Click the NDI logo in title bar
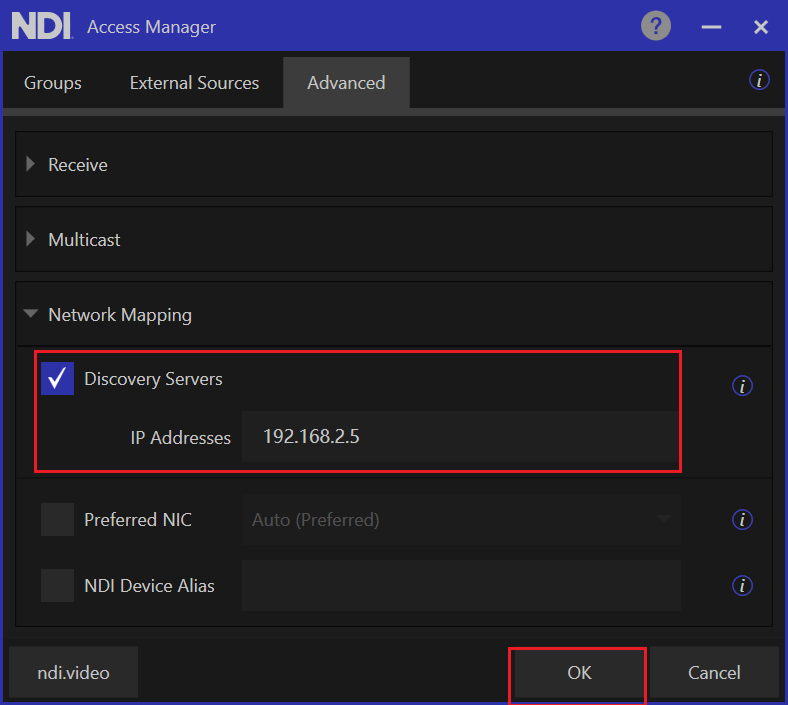 pos(41,27)
